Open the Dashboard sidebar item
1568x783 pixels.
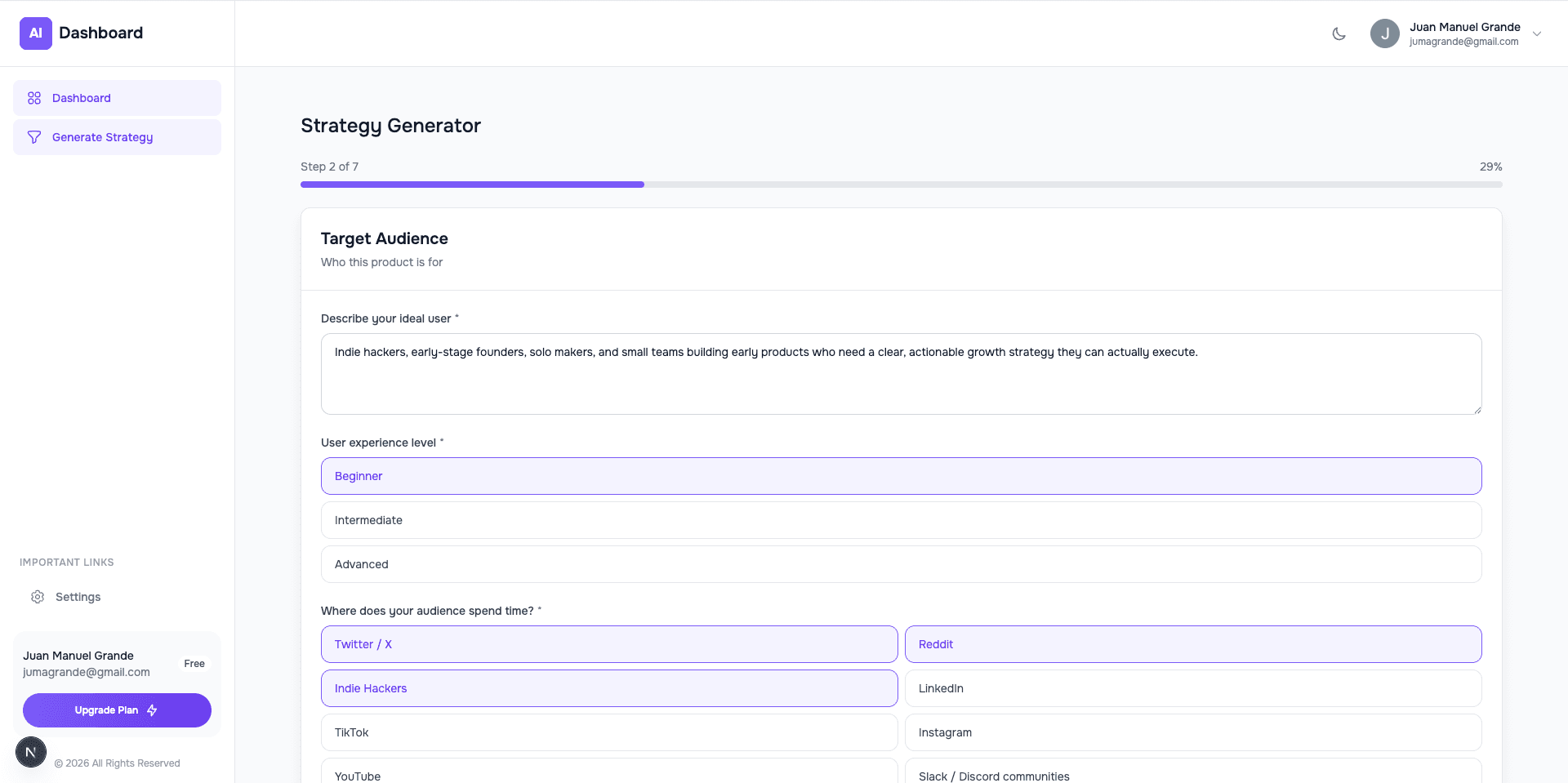[x=117, y=98]
